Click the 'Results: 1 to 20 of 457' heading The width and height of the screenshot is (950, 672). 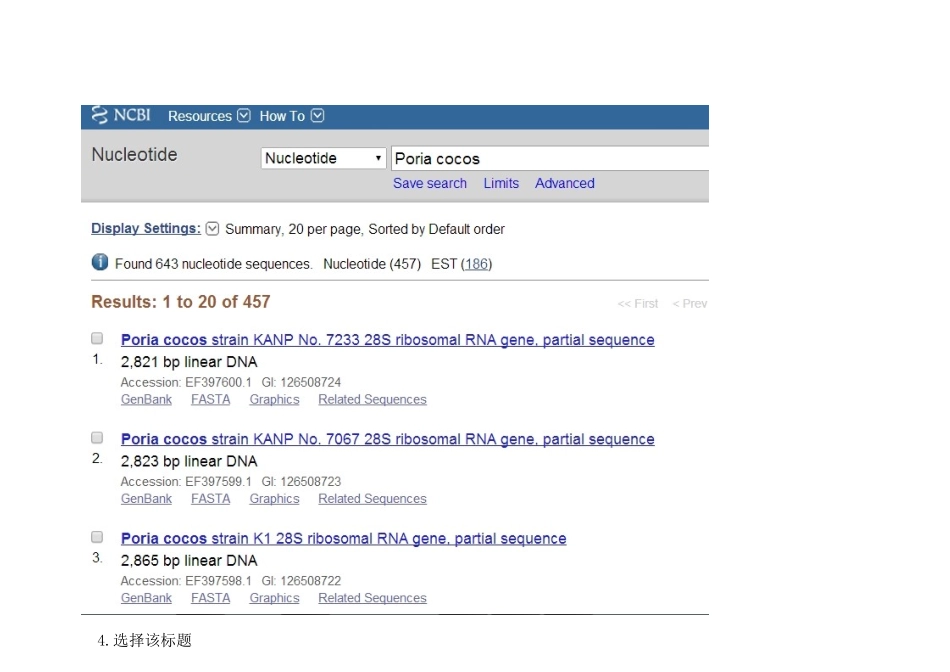pyautogui.click(x=181, y=302)
